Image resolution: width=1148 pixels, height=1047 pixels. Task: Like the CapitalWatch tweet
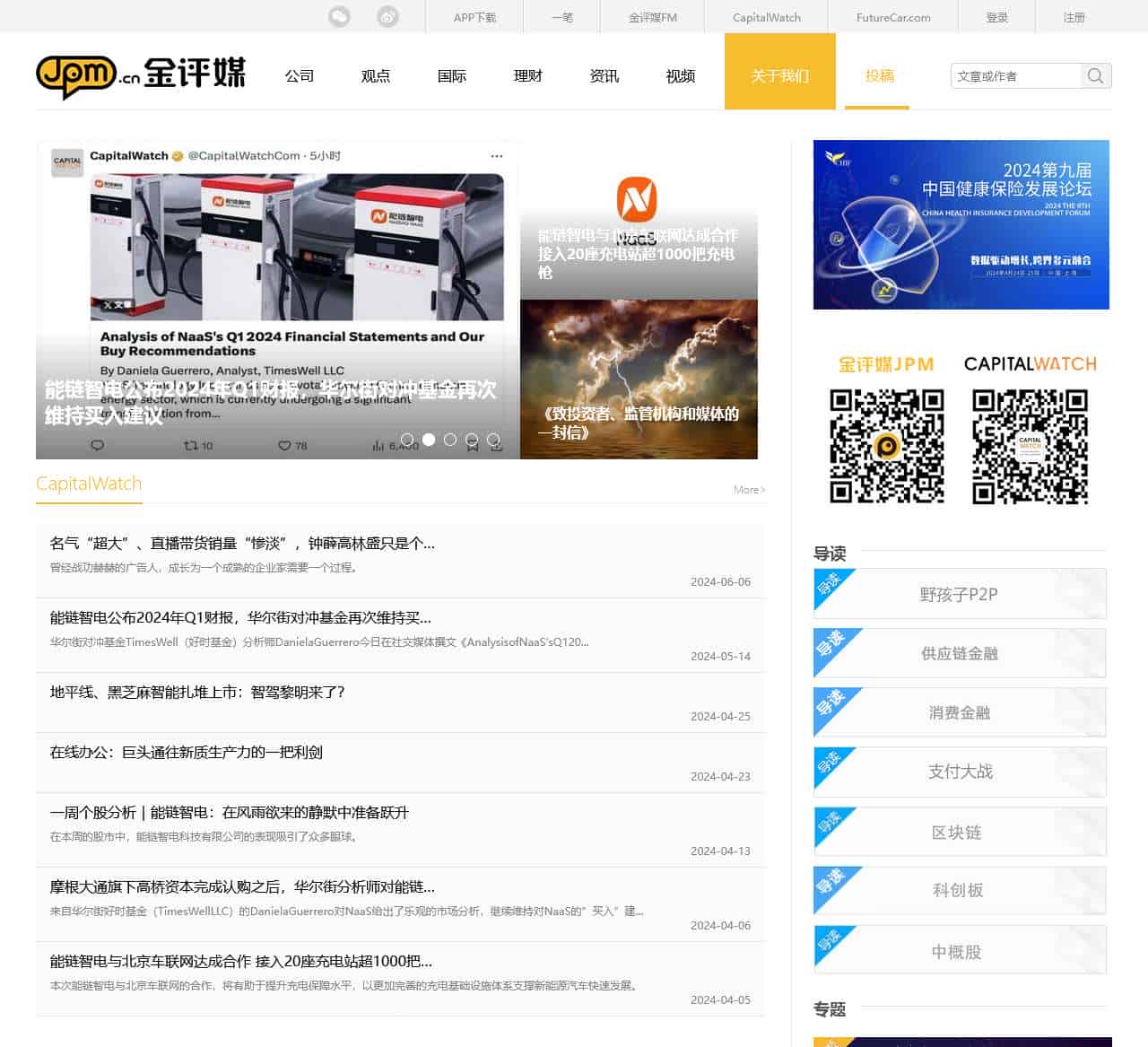click(284, 445)
